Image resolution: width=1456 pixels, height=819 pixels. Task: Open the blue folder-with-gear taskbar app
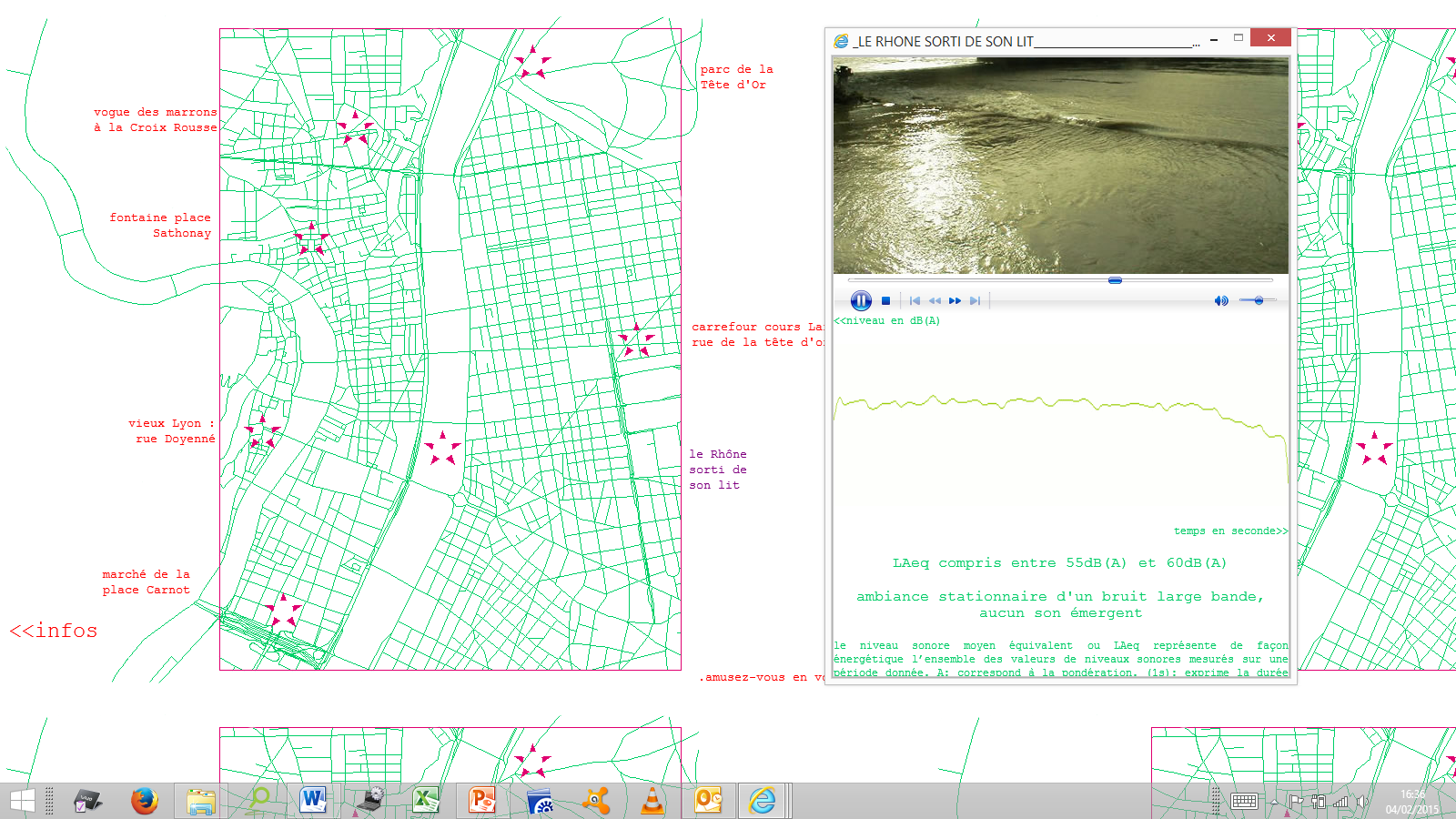(540, 801)
